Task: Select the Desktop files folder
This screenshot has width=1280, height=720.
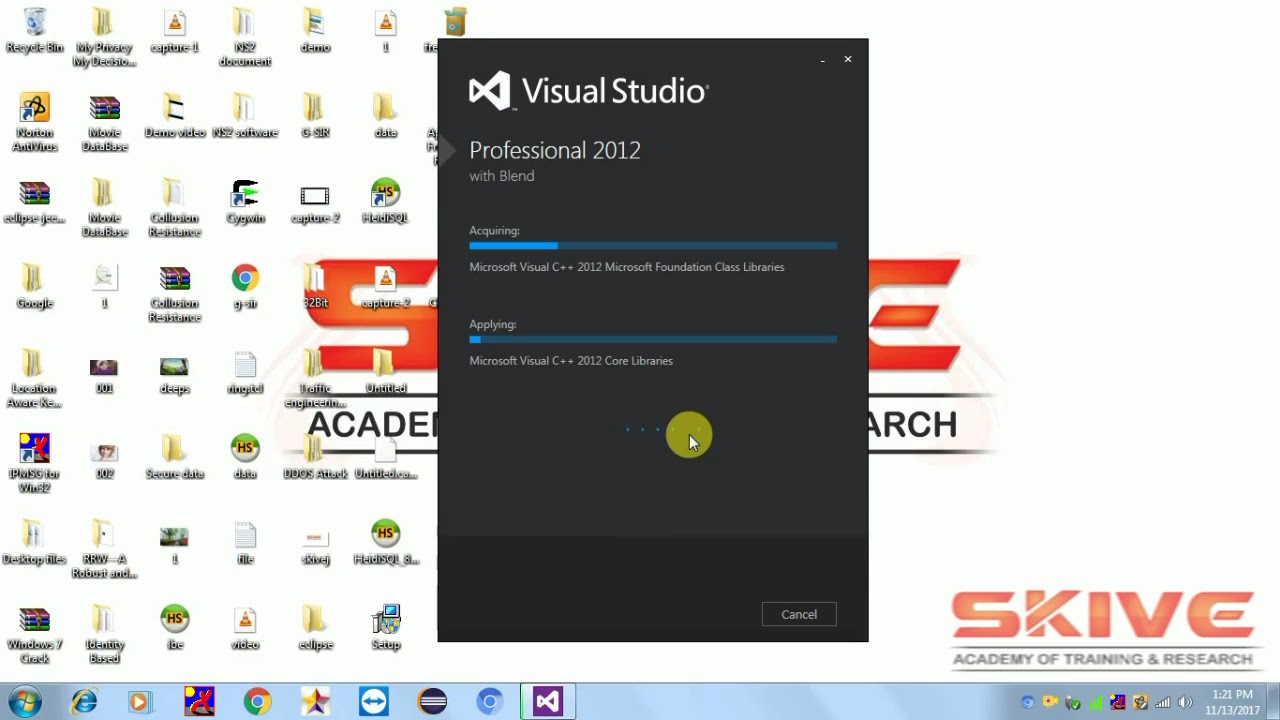Action: (35, 543)
